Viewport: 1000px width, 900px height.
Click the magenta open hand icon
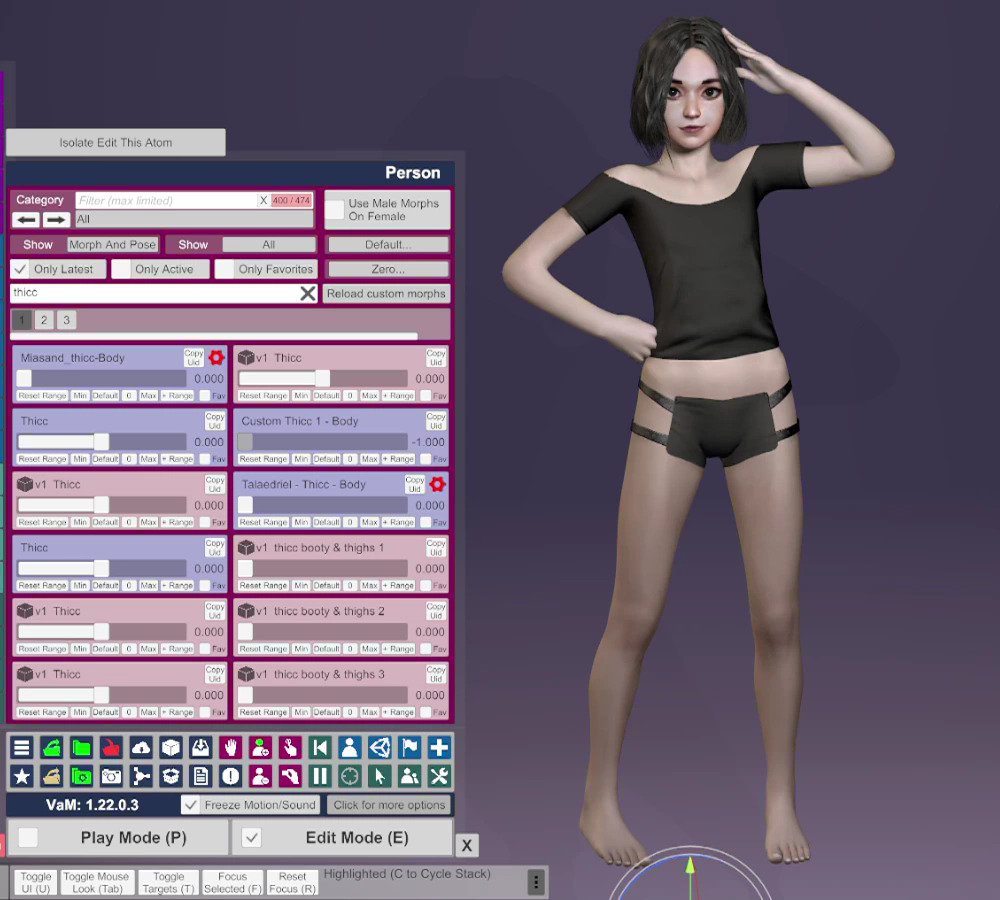[230, 747]
